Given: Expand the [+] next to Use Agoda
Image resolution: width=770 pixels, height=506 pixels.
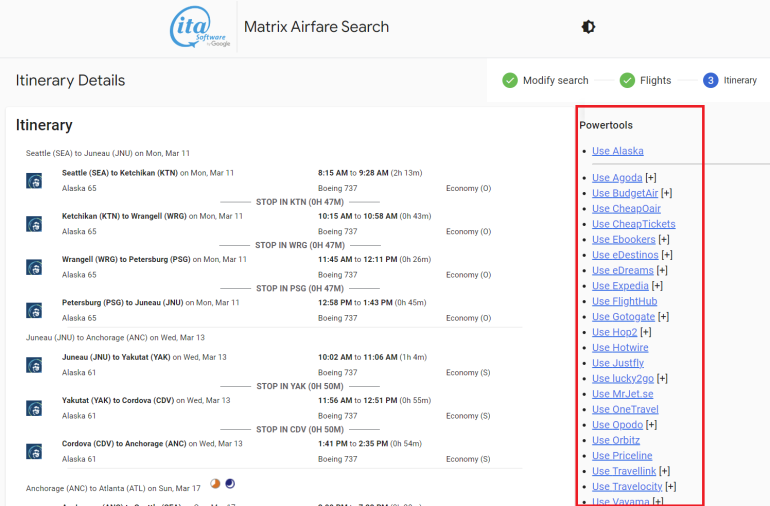Looking at the screenshot, I should 651,178.
